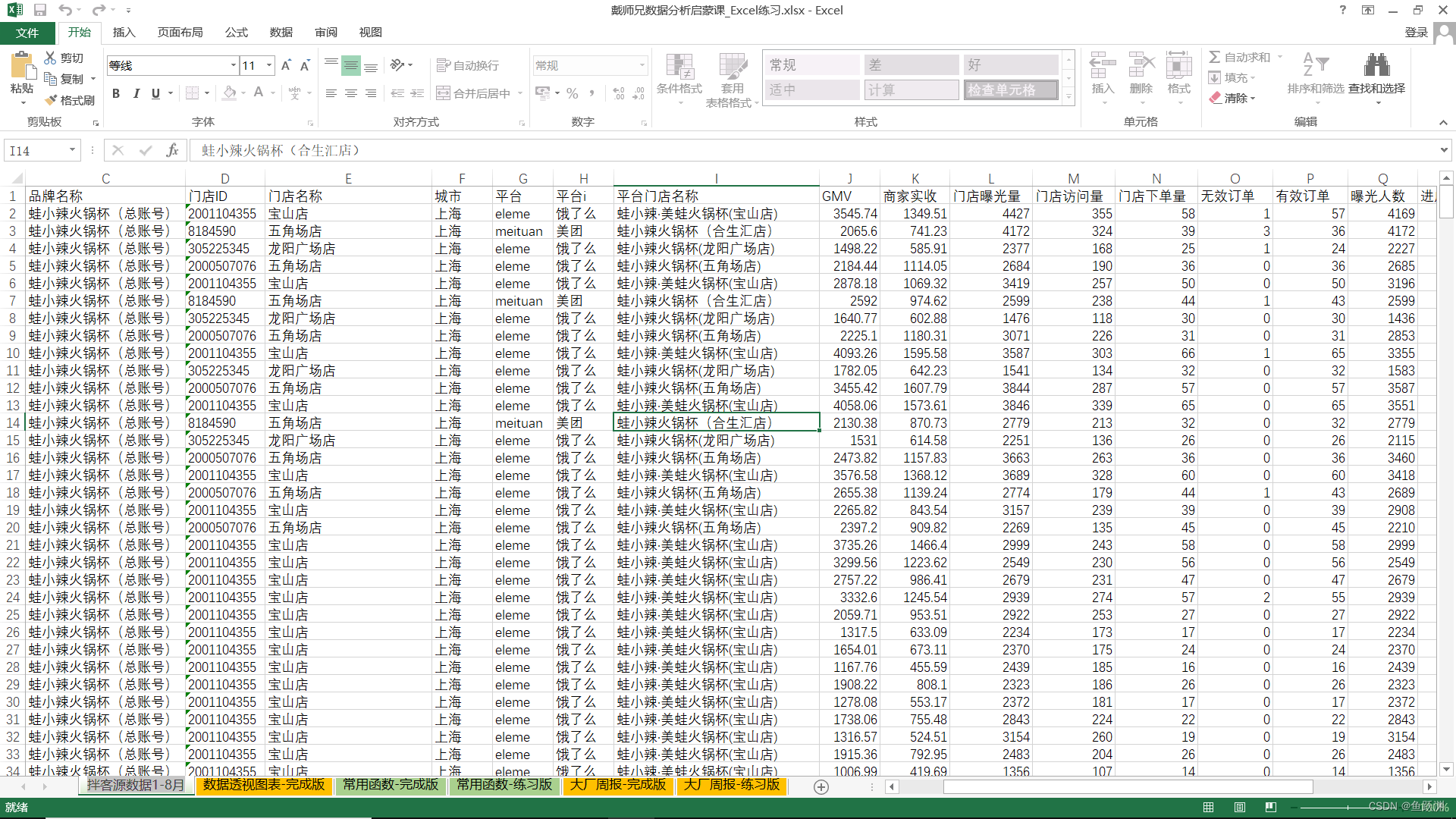Expand the number format combo box

pos(642,66)
